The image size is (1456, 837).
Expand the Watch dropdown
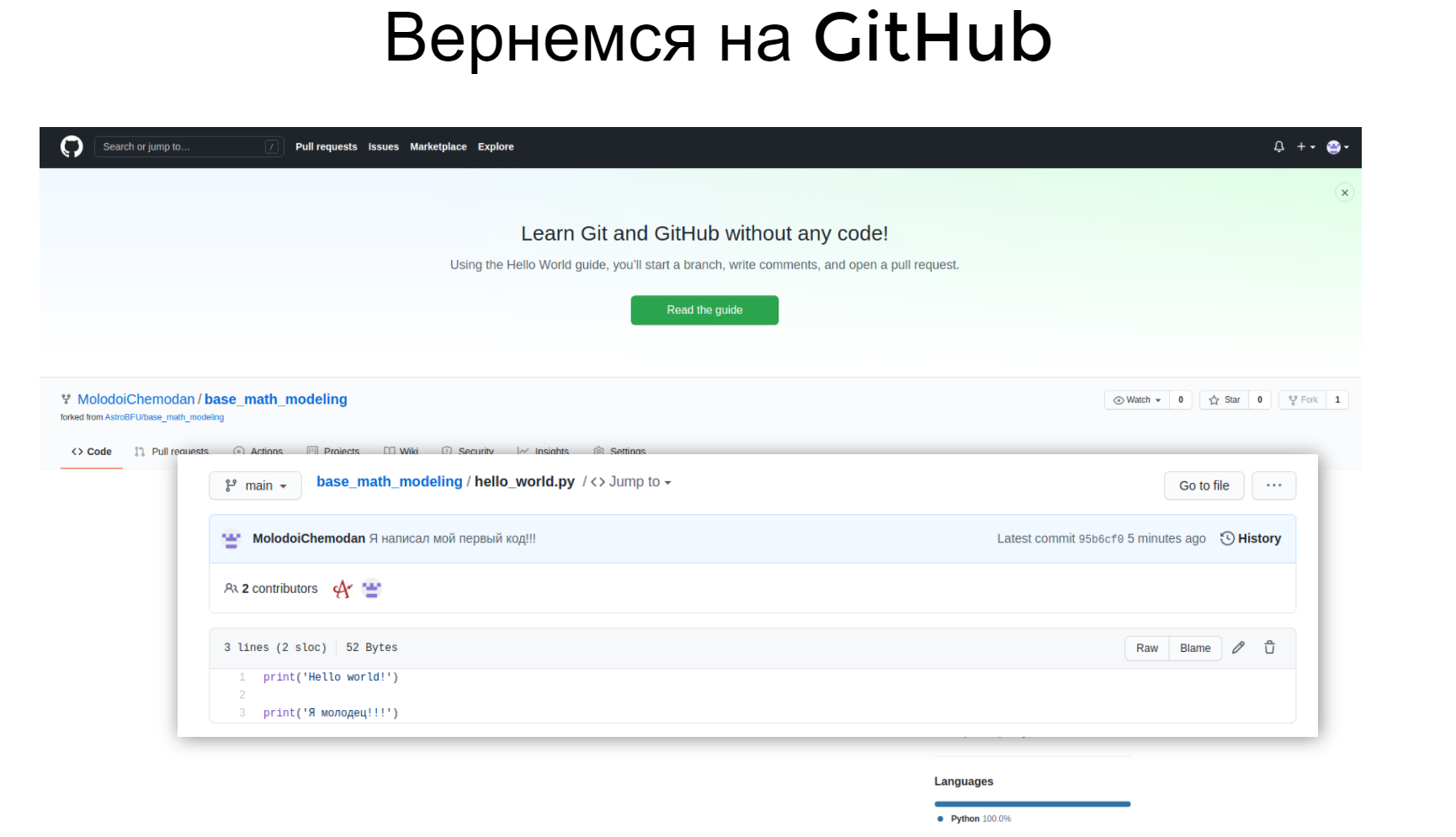(x=1137, y=400)
